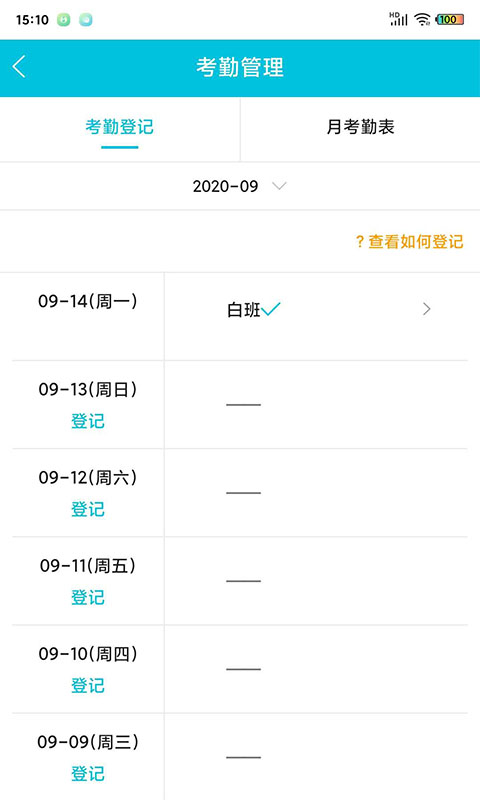Tap the back arrow in header
Viewport: 480px width, 800px height.
point(19,67)
